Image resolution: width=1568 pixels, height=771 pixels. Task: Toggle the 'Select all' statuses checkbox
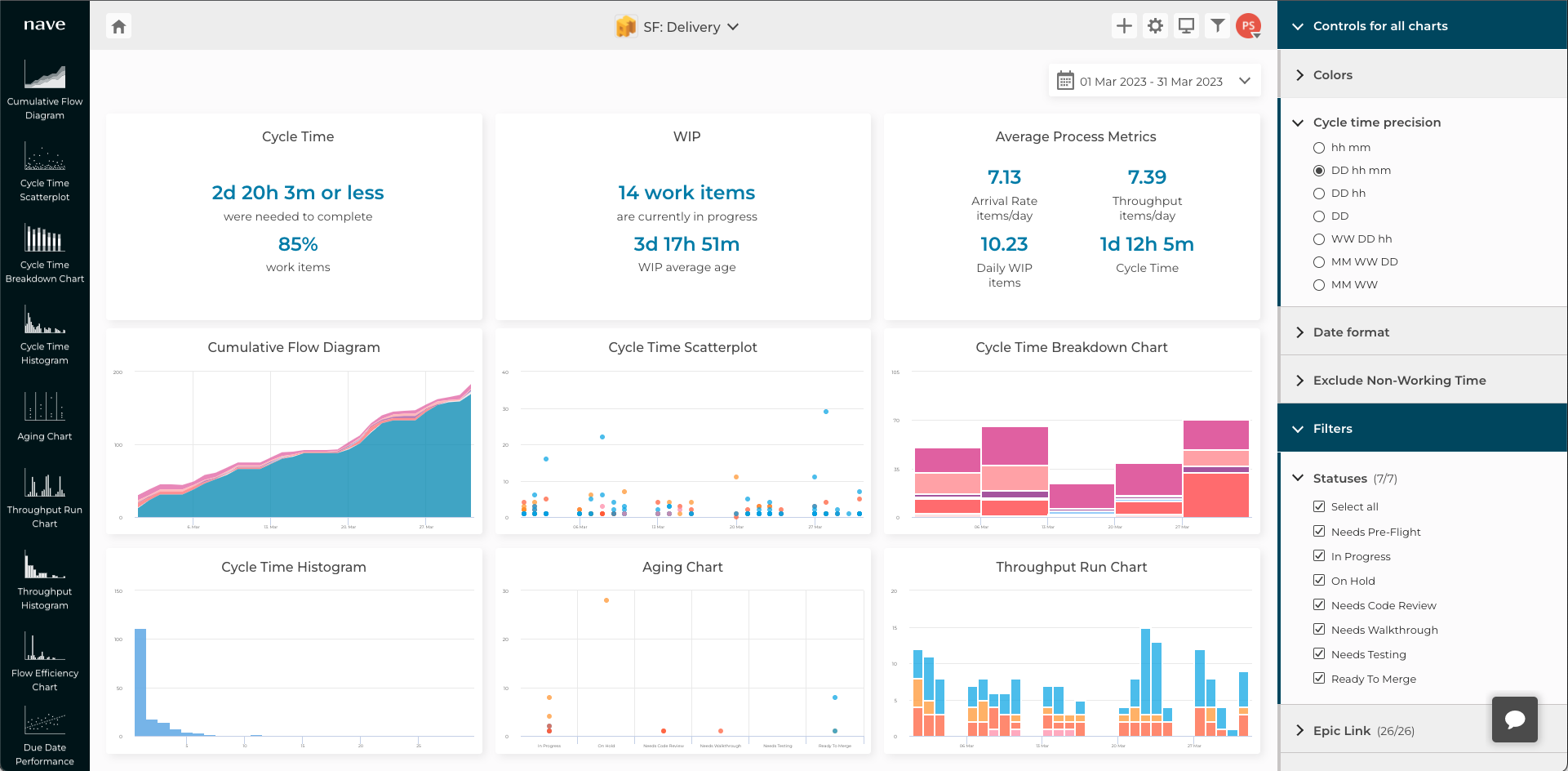point(1319,506)
